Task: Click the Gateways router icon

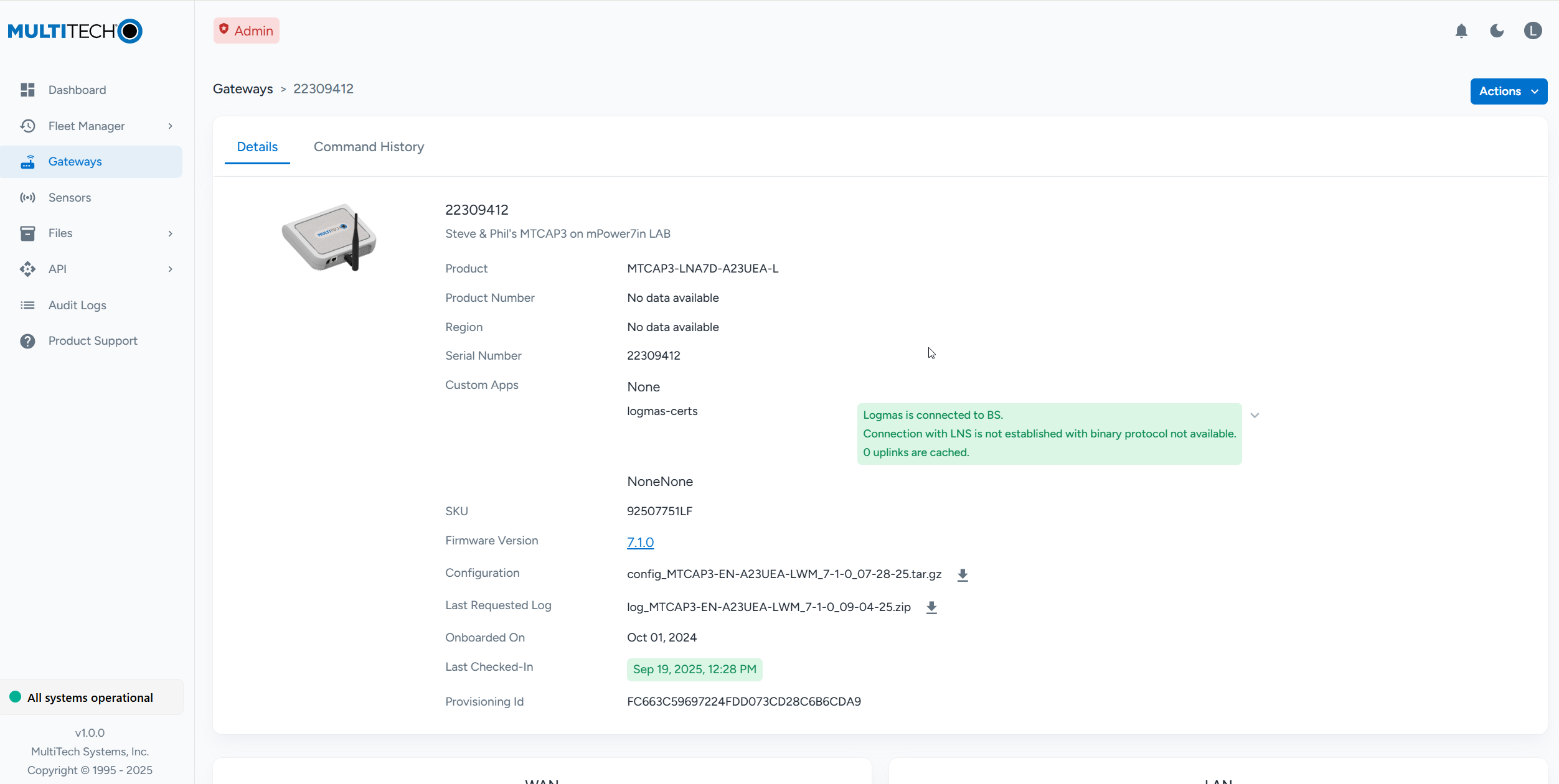Action: tap(27, 162)
